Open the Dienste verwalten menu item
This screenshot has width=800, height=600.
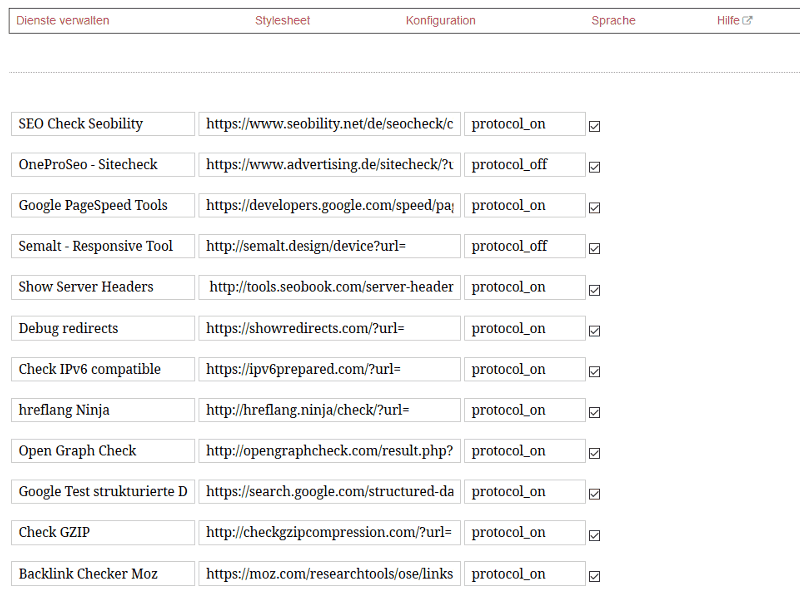tap(63, 20)
